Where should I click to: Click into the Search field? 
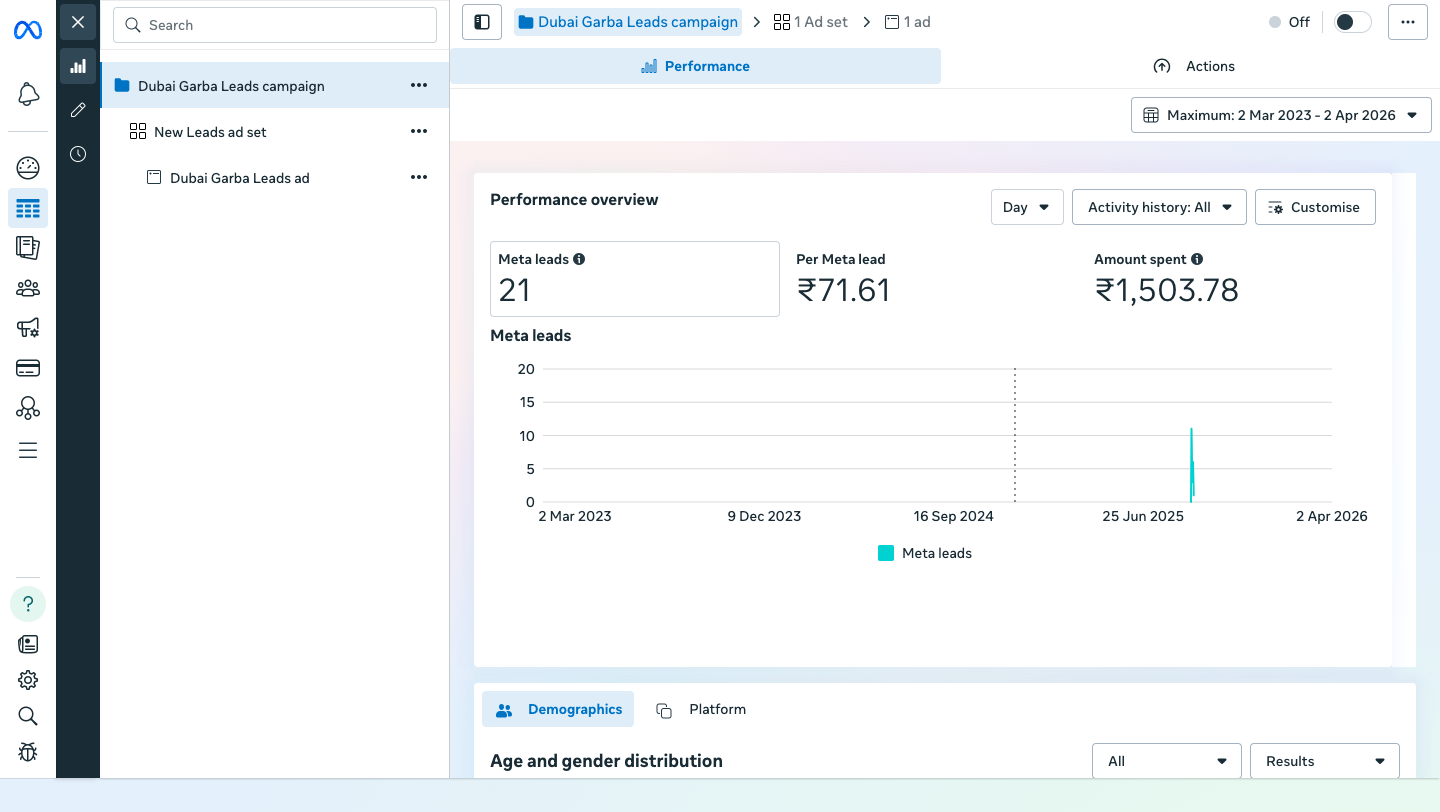click(x=275, y=25)
